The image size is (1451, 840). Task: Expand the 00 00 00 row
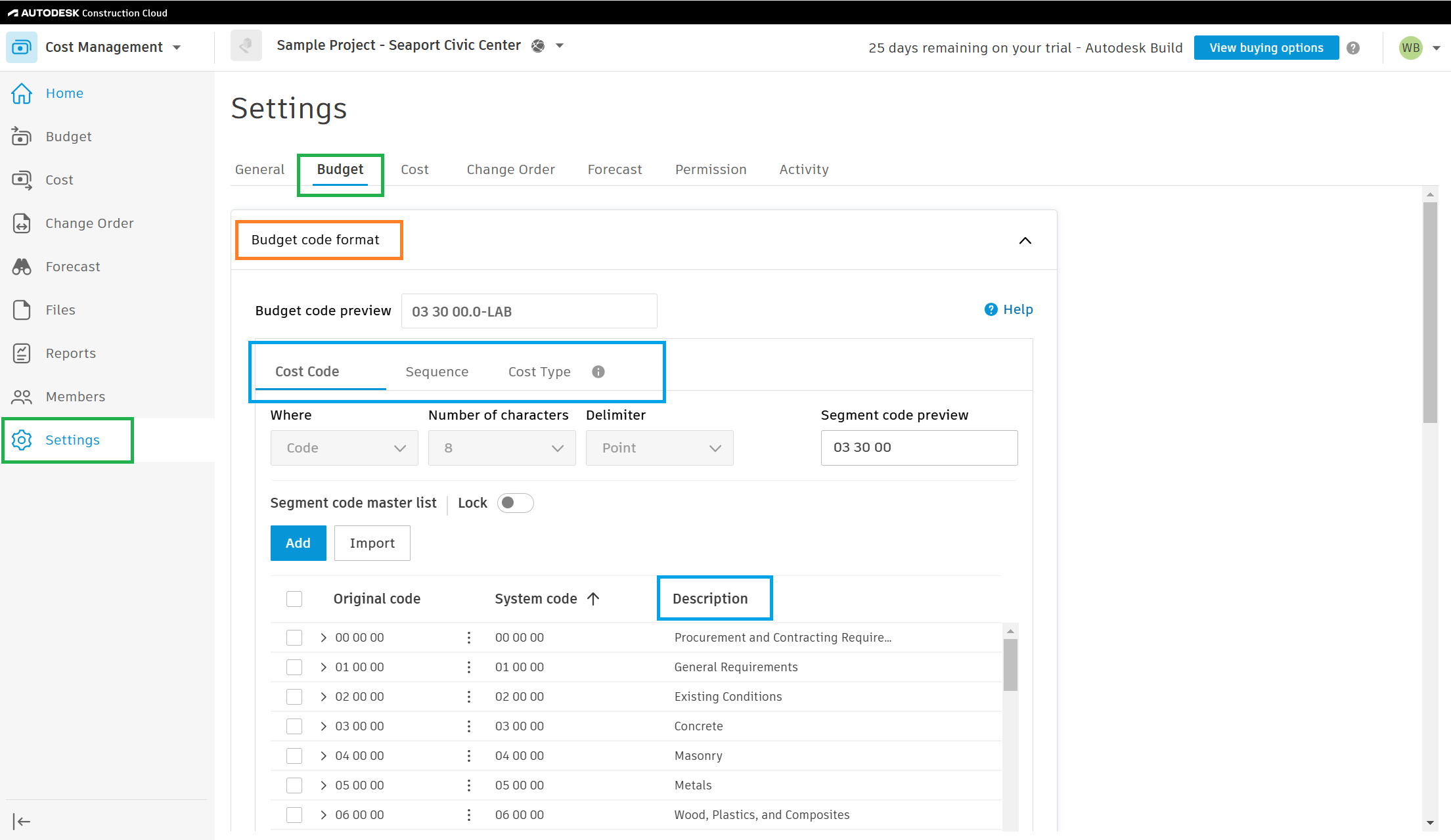point(323,638)
